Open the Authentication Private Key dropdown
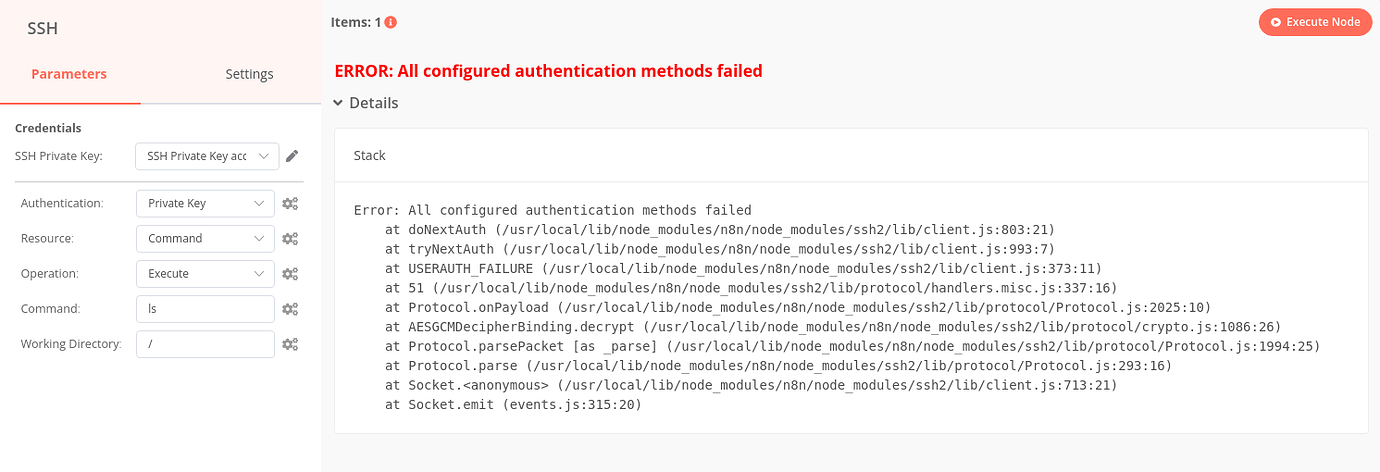Image resolution: width=1380 pixels, height=472 pixels. [x=205, y=204]
